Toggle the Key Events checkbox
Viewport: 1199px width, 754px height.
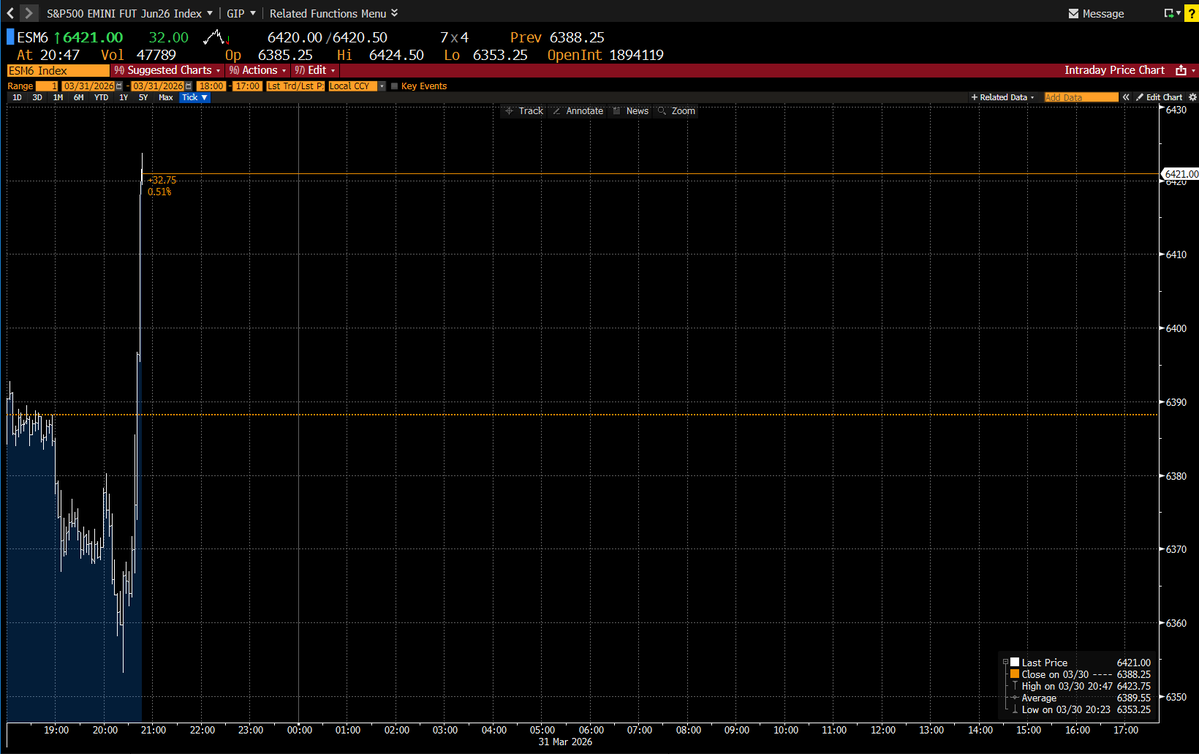click(x=395, y=86)
